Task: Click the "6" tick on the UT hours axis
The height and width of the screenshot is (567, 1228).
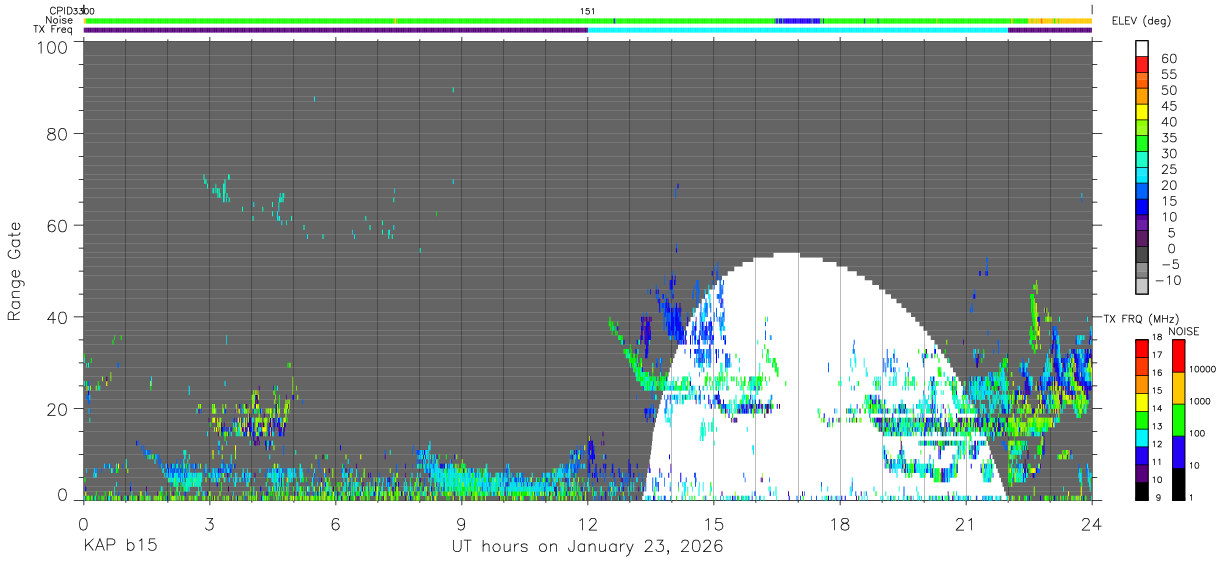Action: [335, 523]
